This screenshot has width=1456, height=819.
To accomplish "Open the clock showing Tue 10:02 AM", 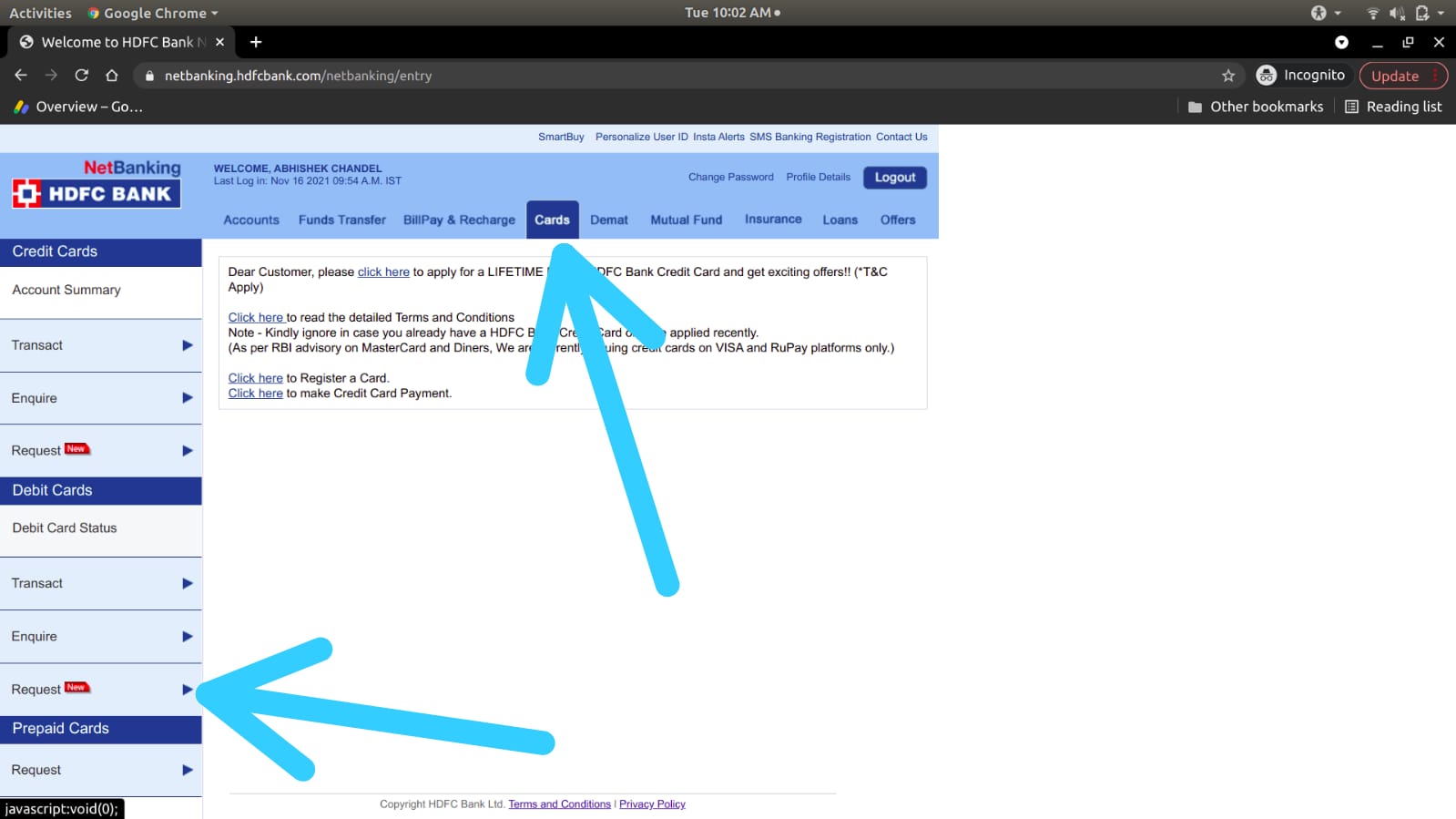I will point(732,13).
